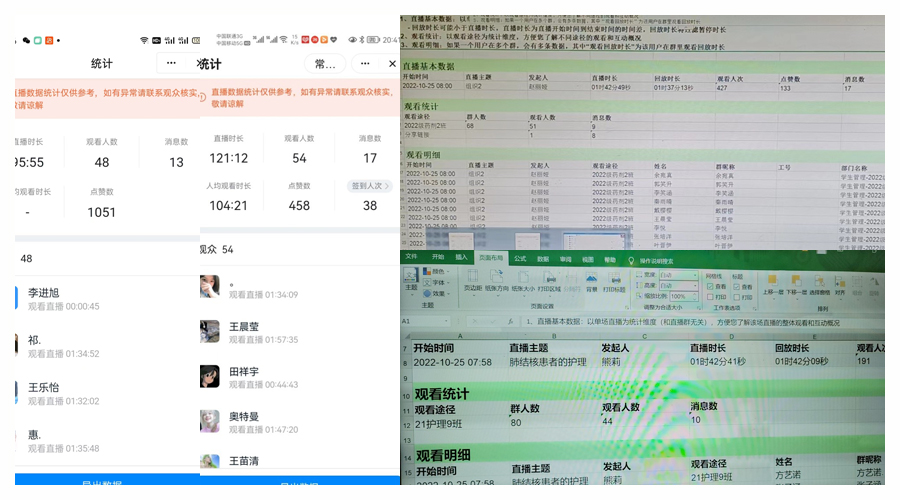Tap the 点赞数 1051 likes value
The width and height of the screenshot is (900, 500).
pos(102,212)
